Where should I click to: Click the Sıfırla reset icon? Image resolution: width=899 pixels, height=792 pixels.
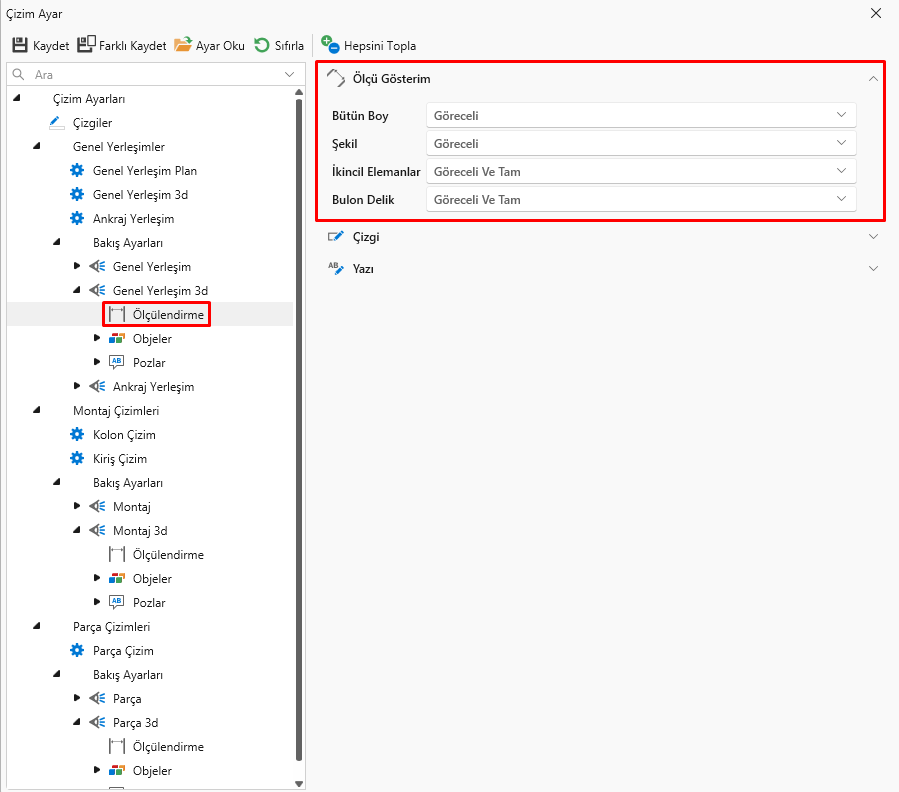click(262, 45)
